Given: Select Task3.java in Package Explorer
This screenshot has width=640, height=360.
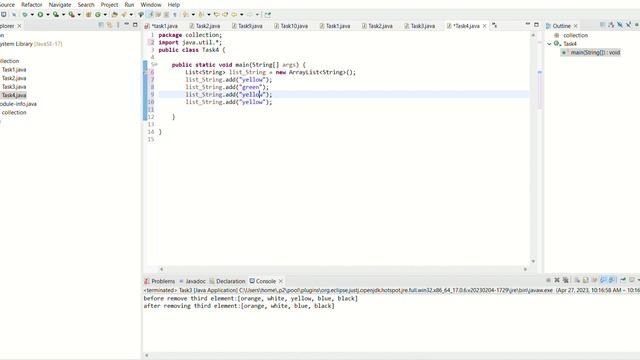Looking at the screenshot, I should [14, 87].
